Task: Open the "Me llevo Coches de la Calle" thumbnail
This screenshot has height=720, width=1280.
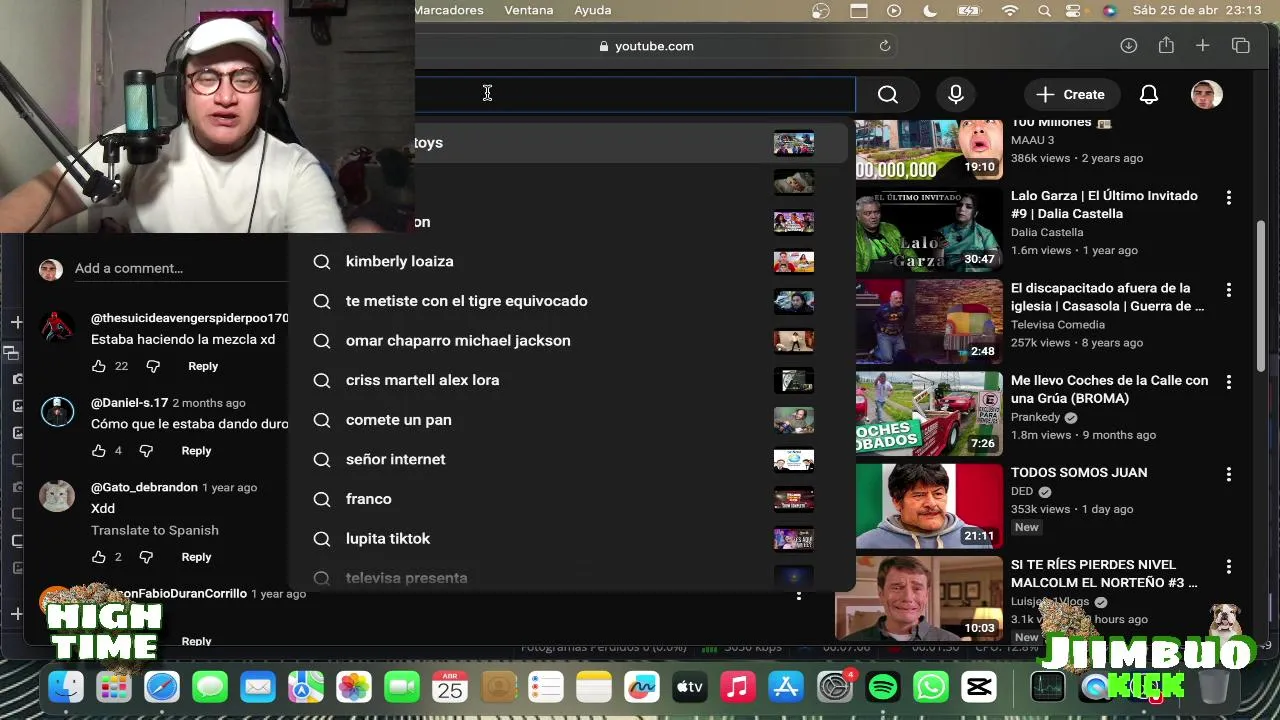Action: [928, 414]
